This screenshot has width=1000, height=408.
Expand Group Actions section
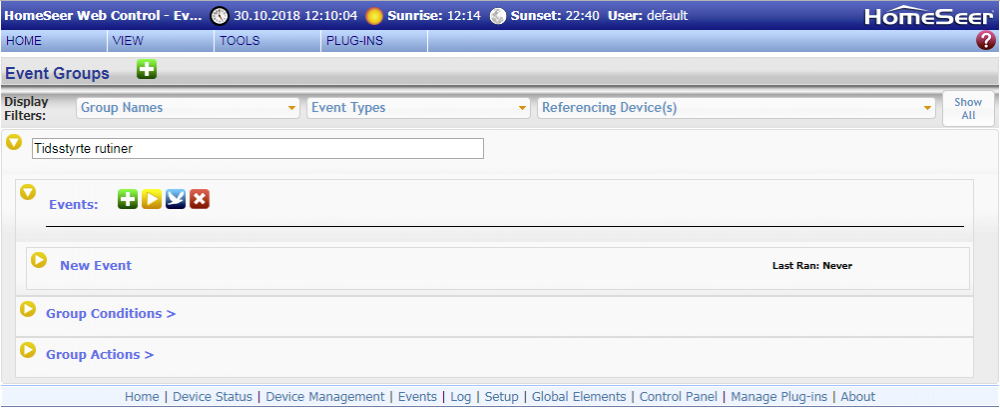coord(28,350)
